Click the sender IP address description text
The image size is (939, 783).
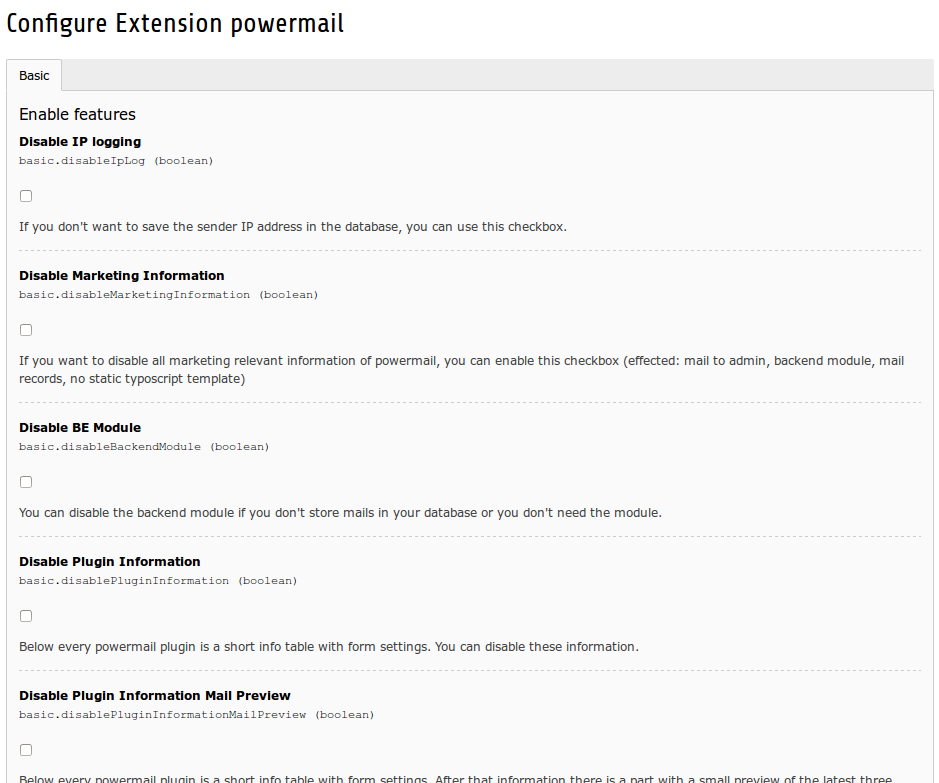[x=293, y=227]
